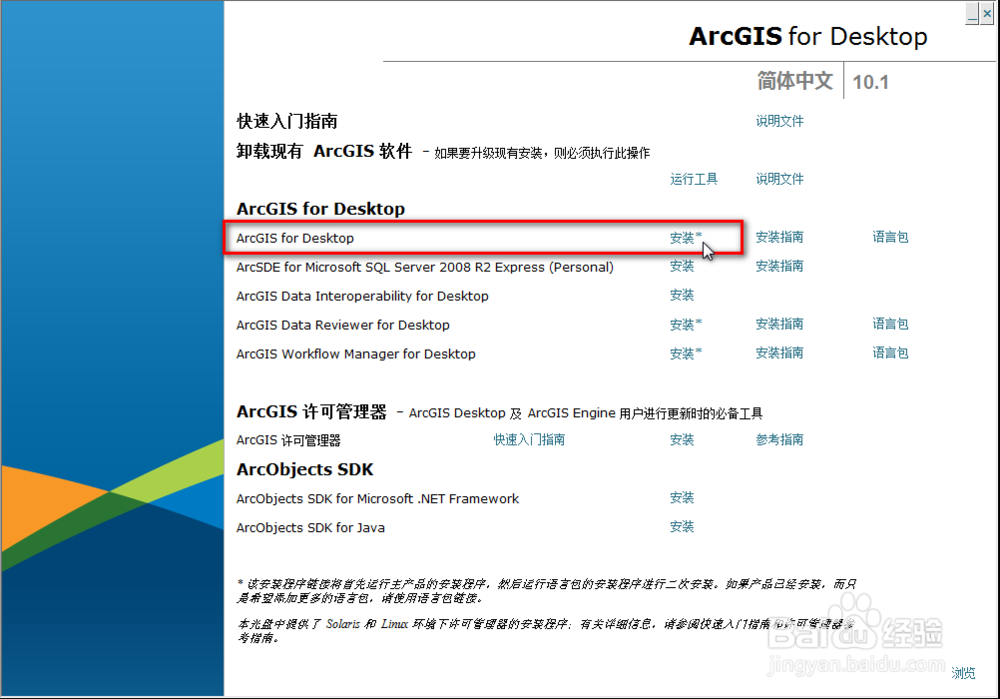The height and width of the screenshot is (699, 1000).
Task: Install ArcGIS Data Interoperability for Desktop
Action: [x=682, y=295]
